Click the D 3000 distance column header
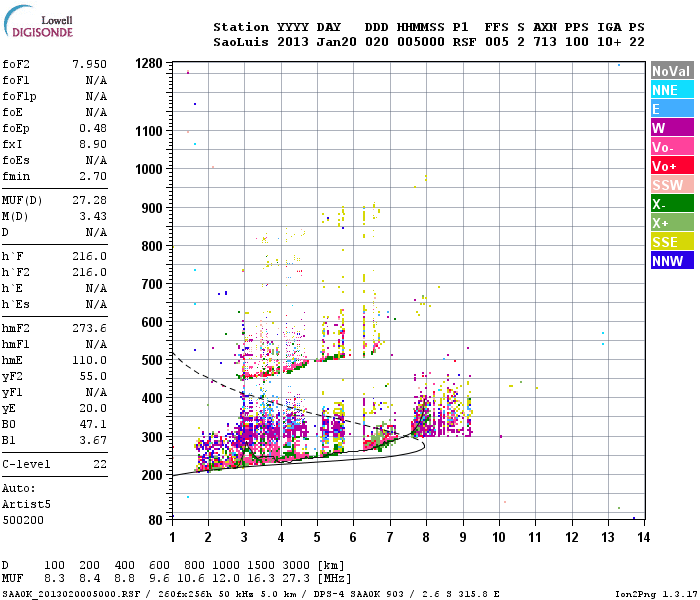 296,565
